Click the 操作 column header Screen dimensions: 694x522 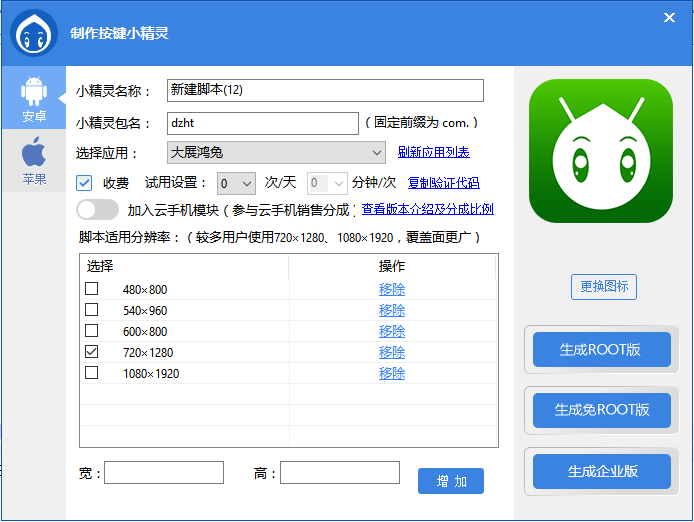pyautogui.click(x=392, y=267)
